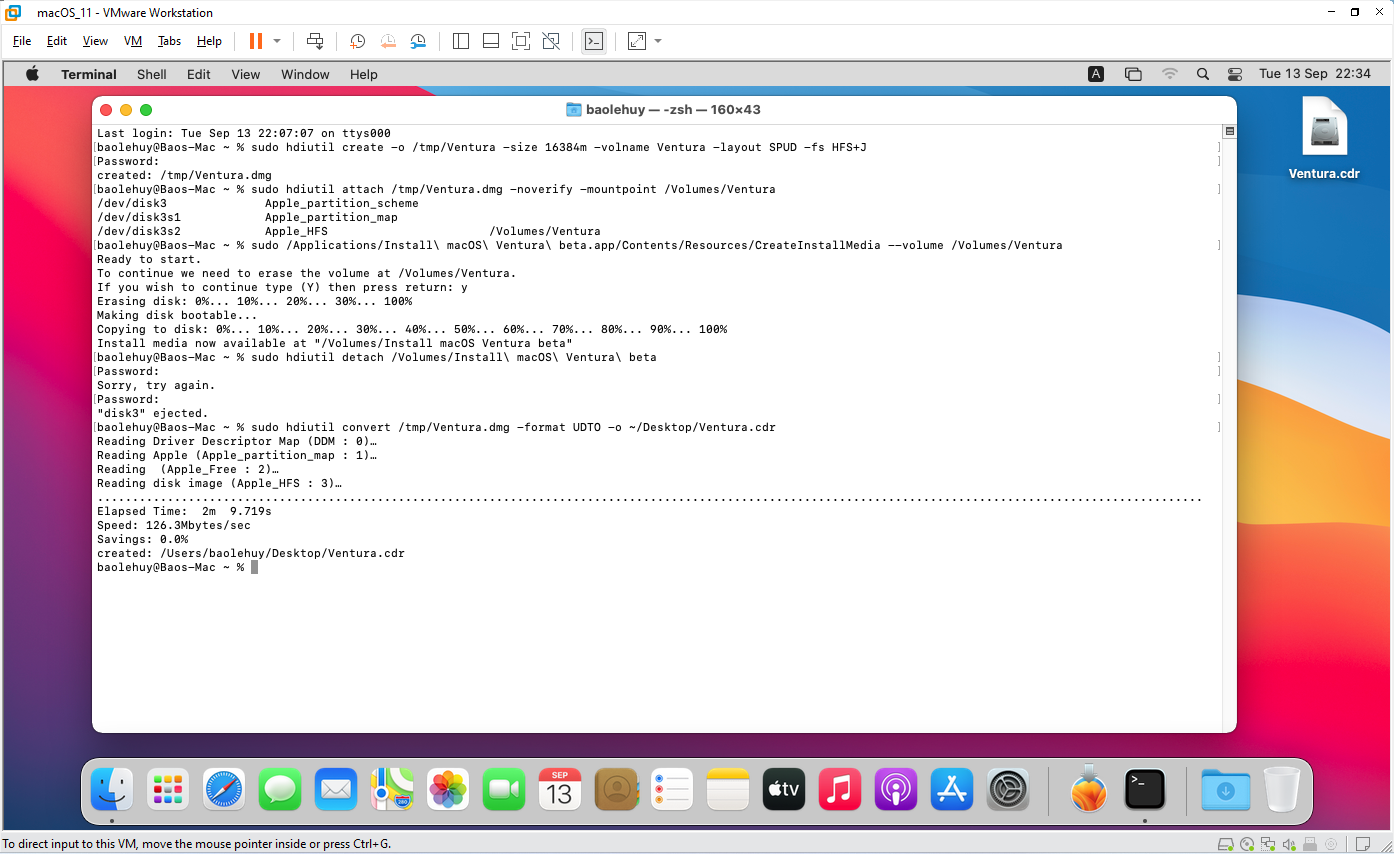Viewport: 1394px width, 854px height.
Task: Open Launchpad from the Dock
Action: coord(168,790)
